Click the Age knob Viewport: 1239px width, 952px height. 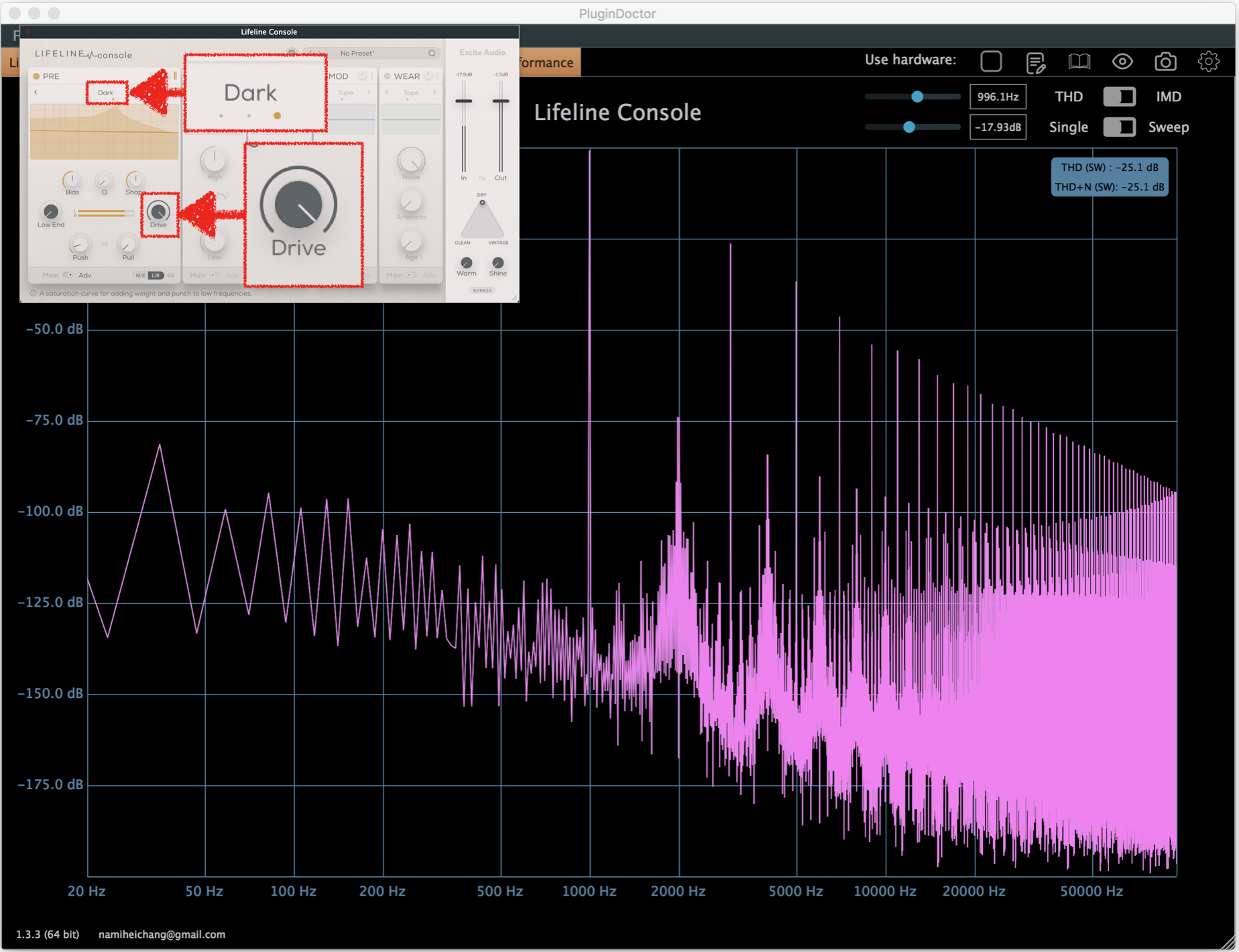tap(411, 241)
